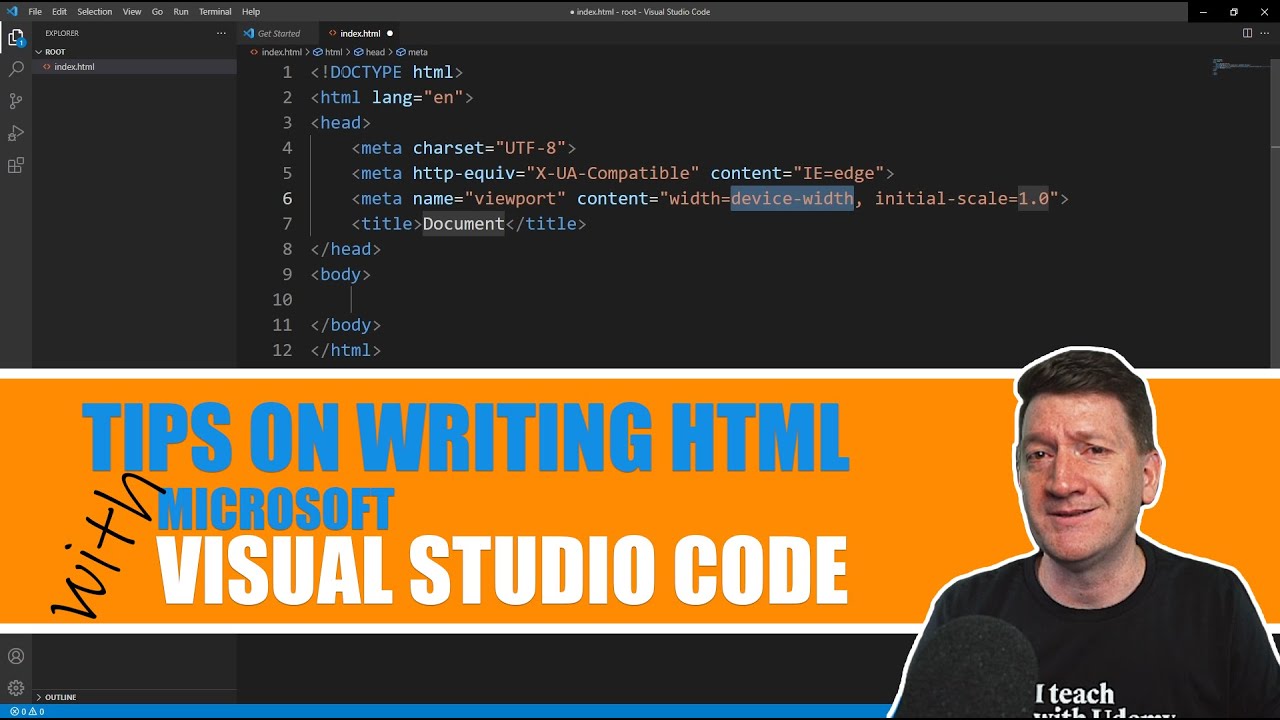Click the "X-UA-Compatible" string on line 5
1280x720 pixels.
[x=613, y=173]
